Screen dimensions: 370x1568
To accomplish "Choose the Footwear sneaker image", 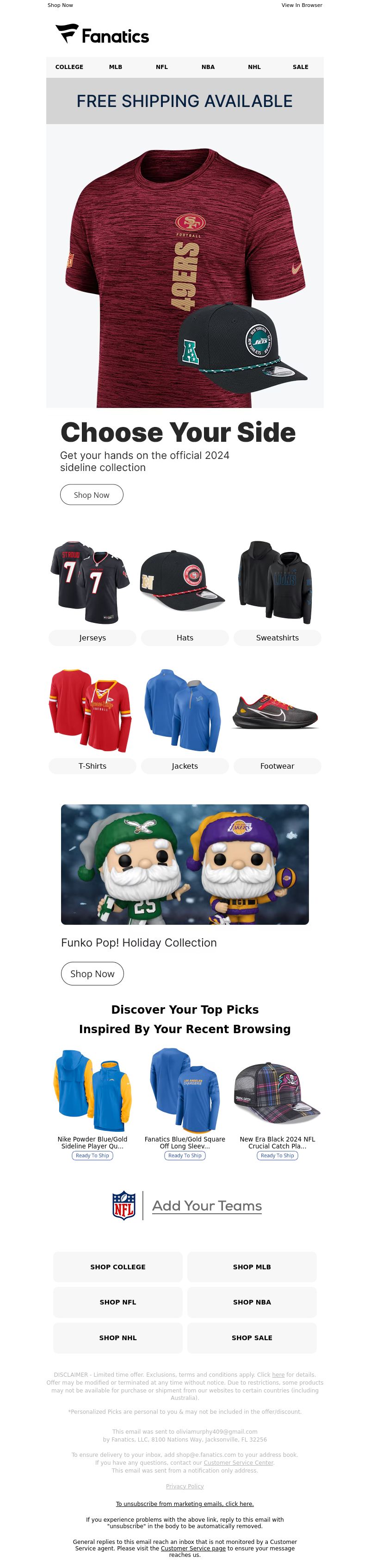I will (277, 710).
